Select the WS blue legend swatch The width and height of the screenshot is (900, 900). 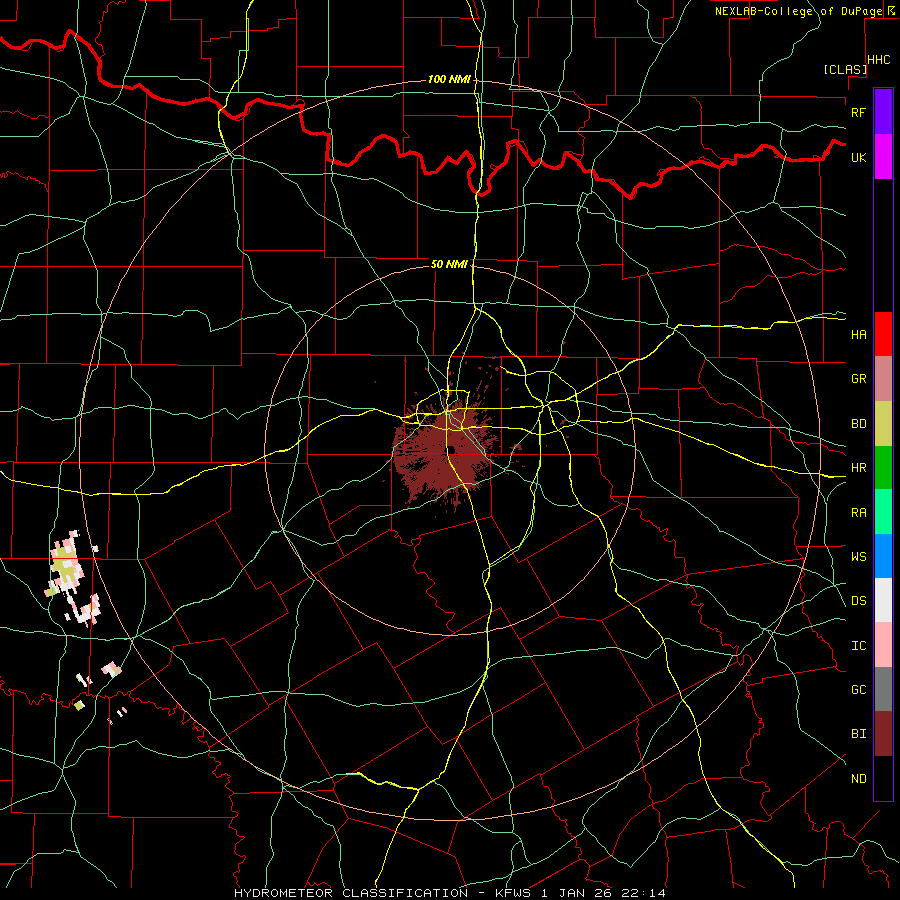883,556
